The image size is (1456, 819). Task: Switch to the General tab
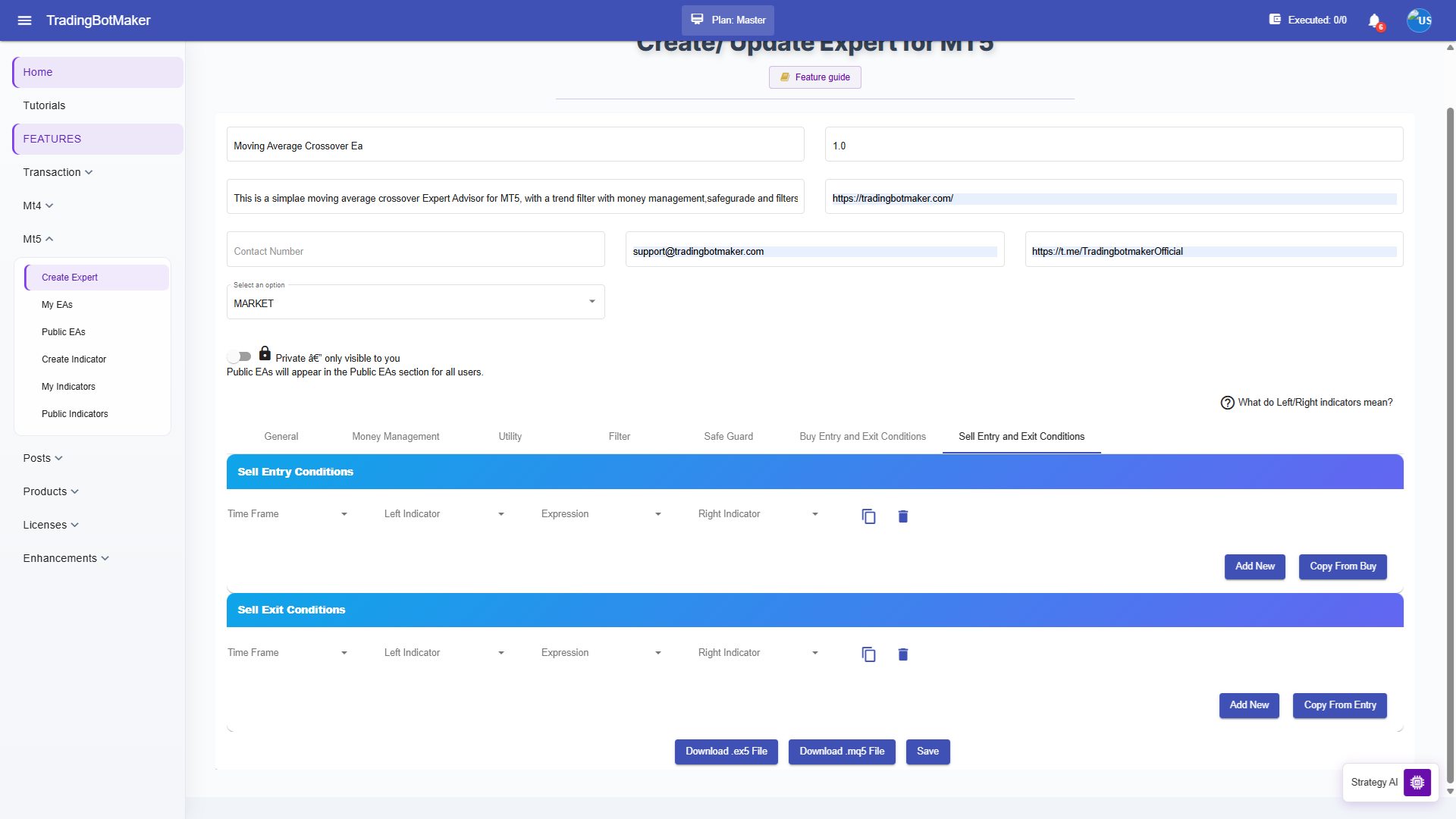click(x=281, y=437)
